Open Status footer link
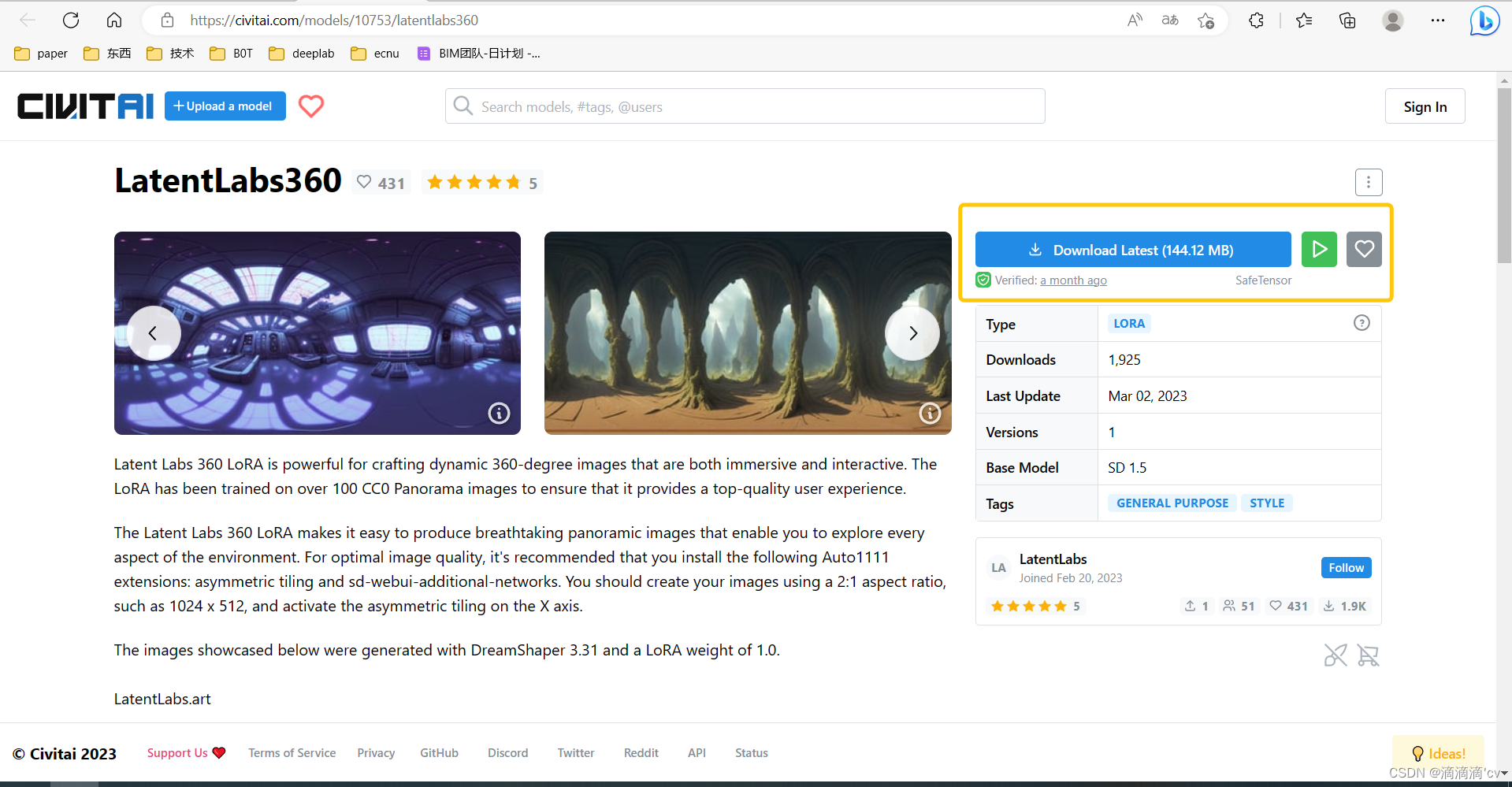 pos(752,753)
